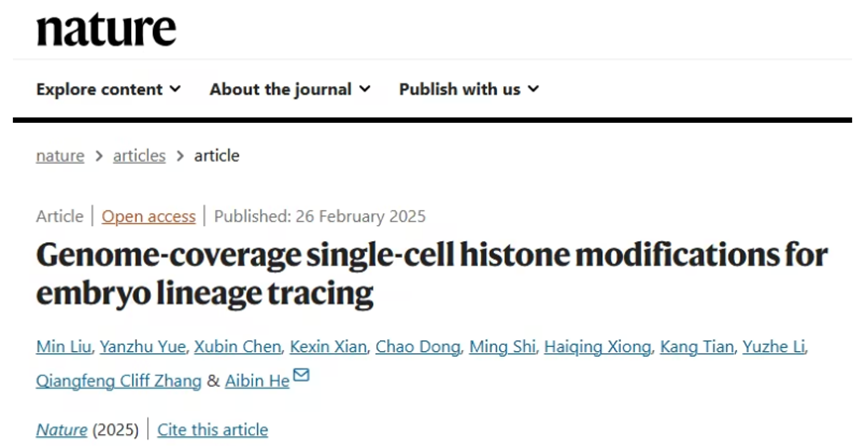Viewport: 865px width, 446px height.
Task: Click author Ming Shi
Action: (502, 347)
